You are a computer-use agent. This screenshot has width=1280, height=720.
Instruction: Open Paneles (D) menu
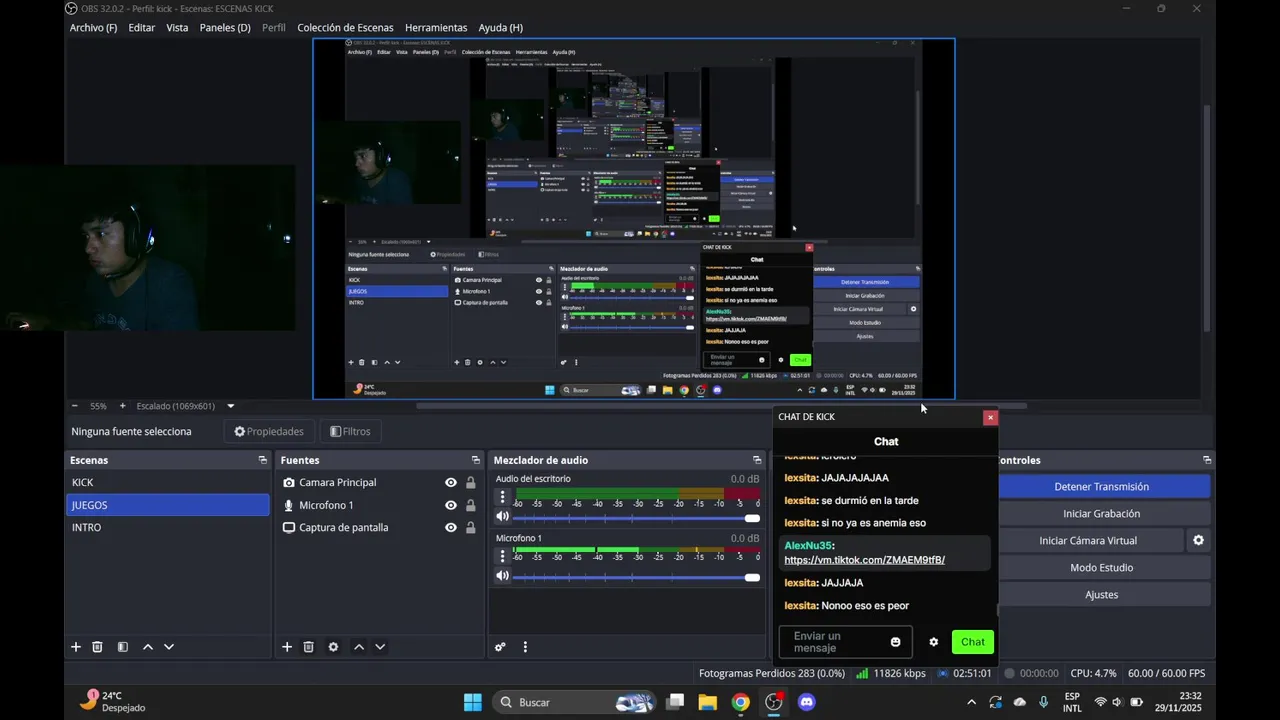coord(225,28)
